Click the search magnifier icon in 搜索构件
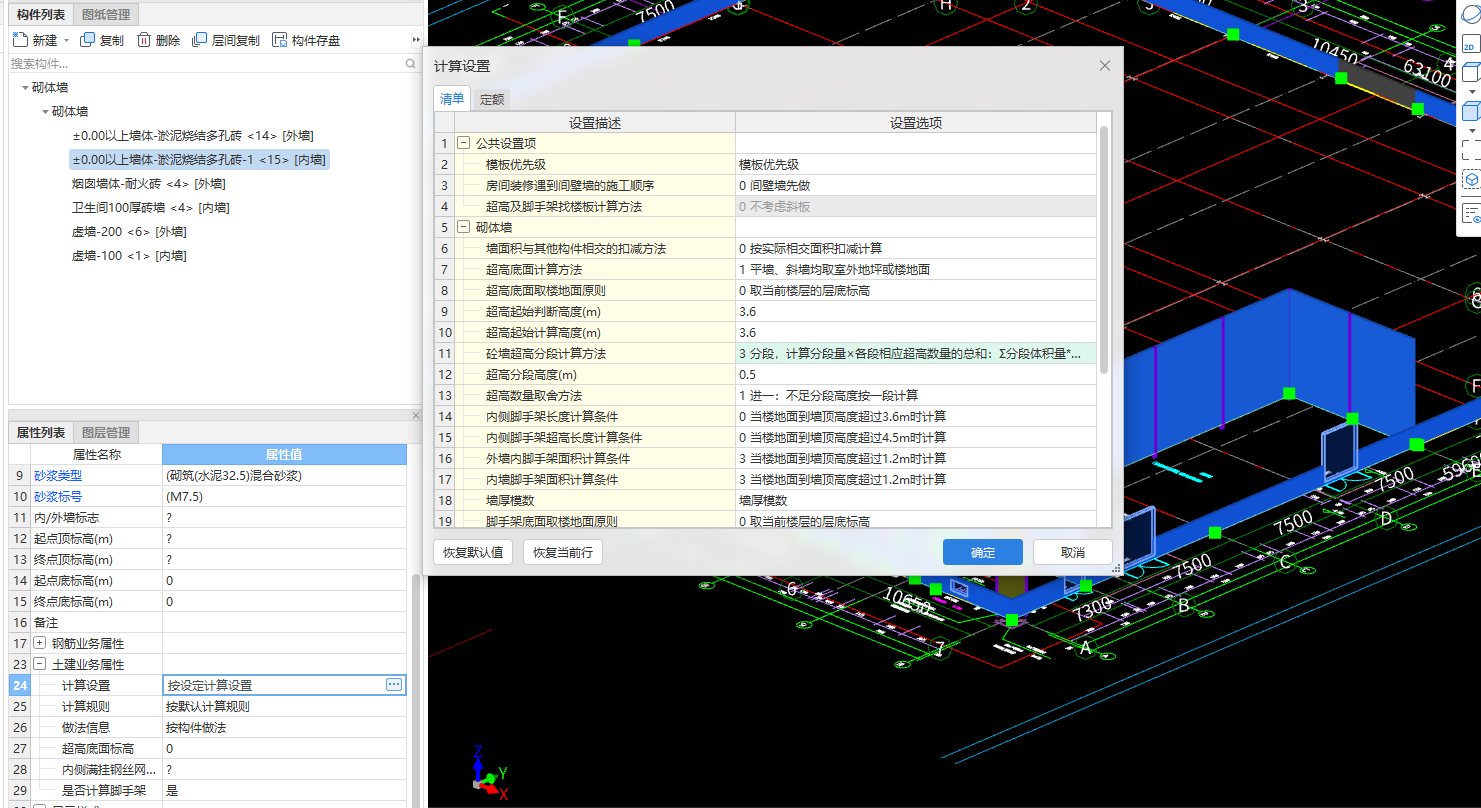Screen dimensions: 1481x808 coord(410,63)
